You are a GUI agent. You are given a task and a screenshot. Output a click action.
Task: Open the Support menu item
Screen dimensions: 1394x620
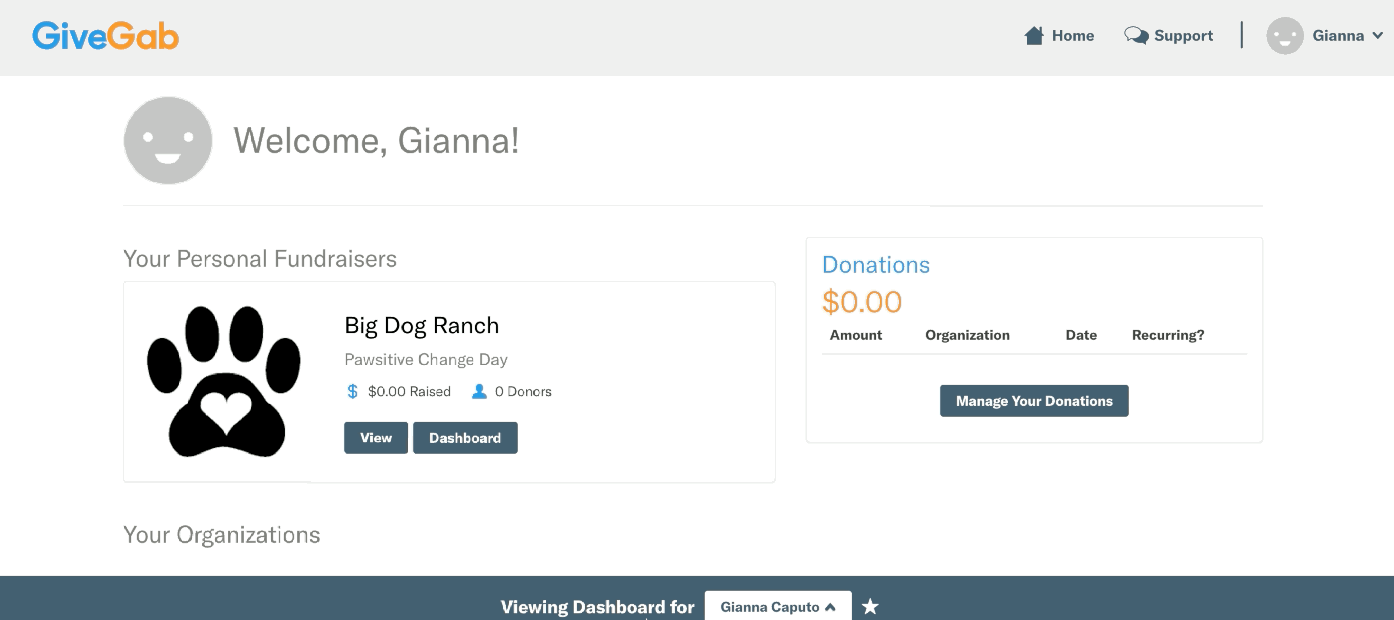tap(1169, 35)
